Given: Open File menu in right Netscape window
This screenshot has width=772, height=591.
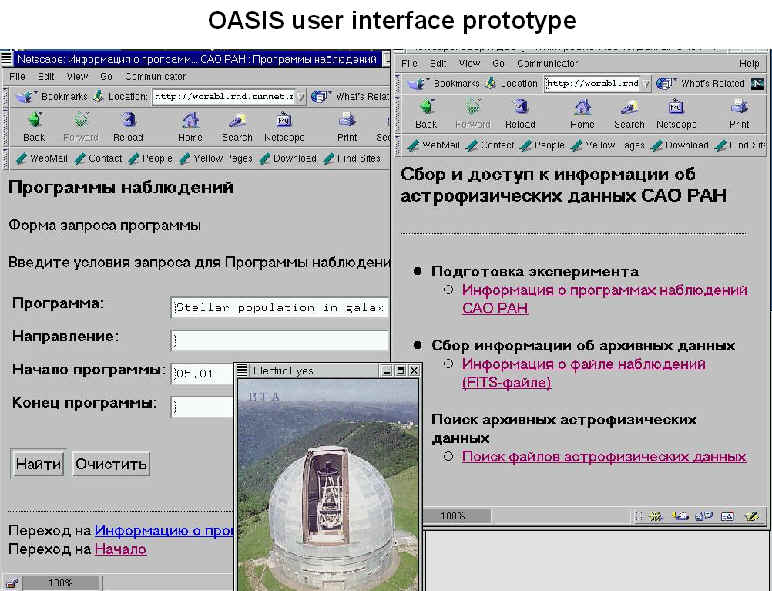Looking at the screenshot, I should click(409, 64).
